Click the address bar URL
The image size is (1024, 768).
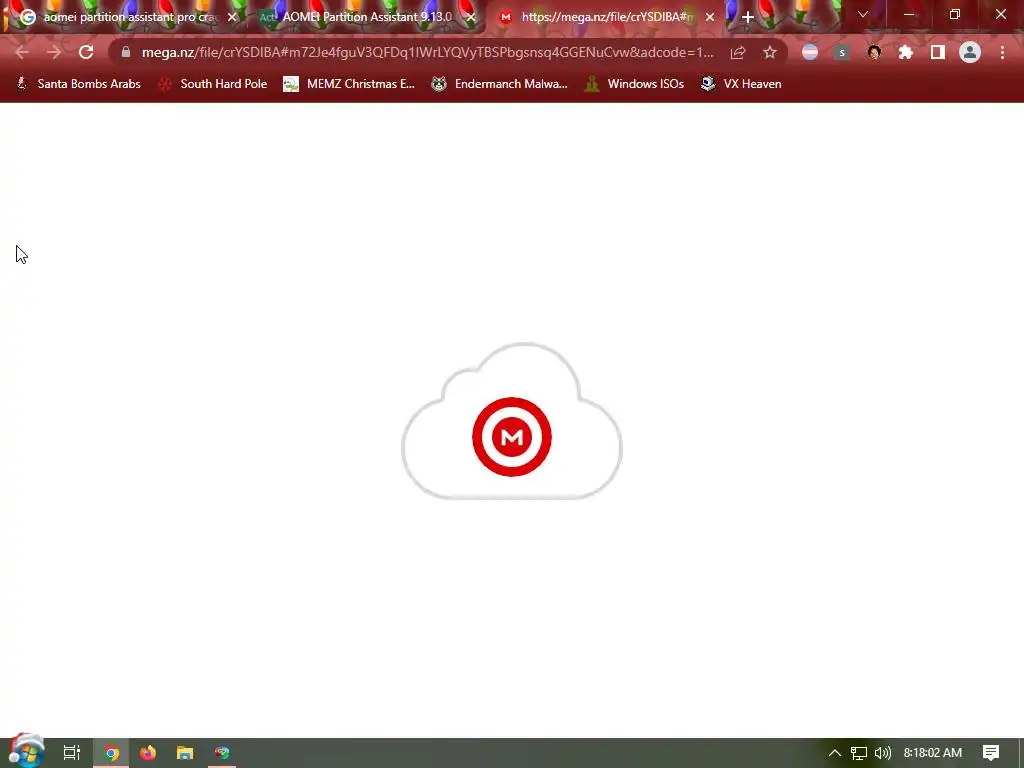click(x=428, y=52)
